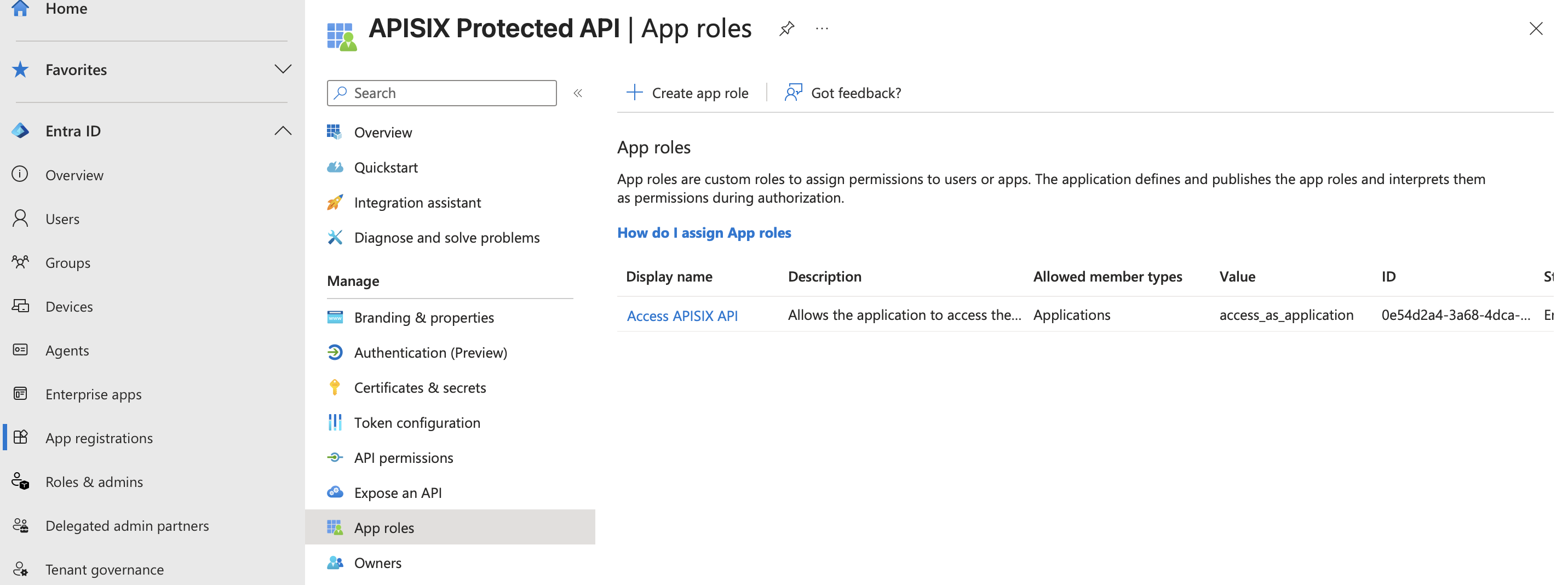Click the Entra ID diamond icon
1568x585 pixels.
[20, 130]
